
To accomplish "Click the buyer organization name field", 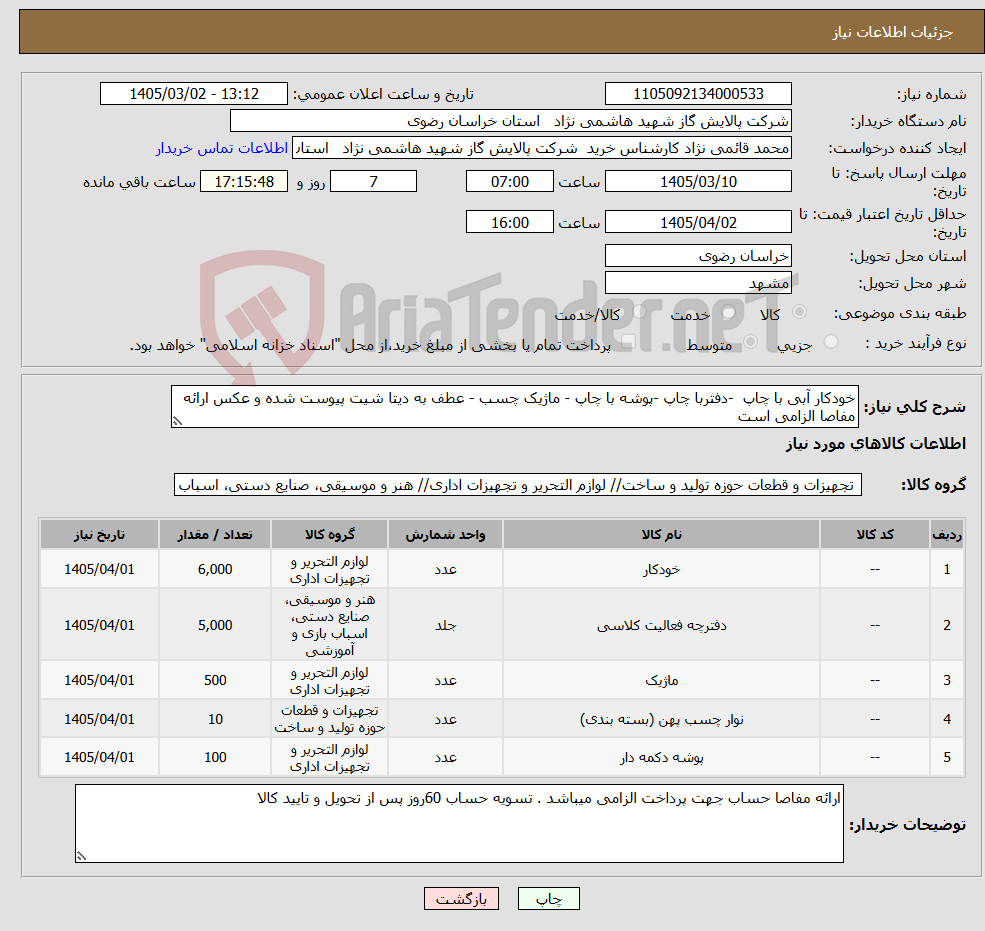I will [x=511, y=121].
